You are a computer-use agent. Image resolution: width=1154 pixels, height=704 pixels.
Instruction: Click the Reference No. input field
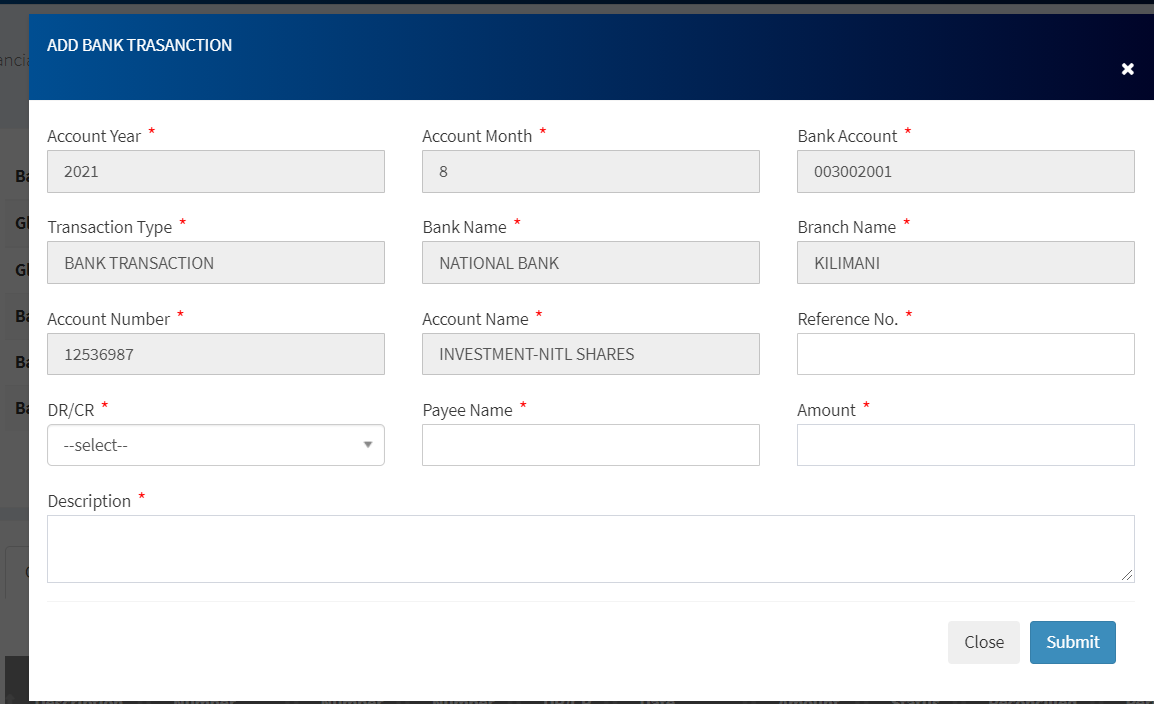click(965, 354)
